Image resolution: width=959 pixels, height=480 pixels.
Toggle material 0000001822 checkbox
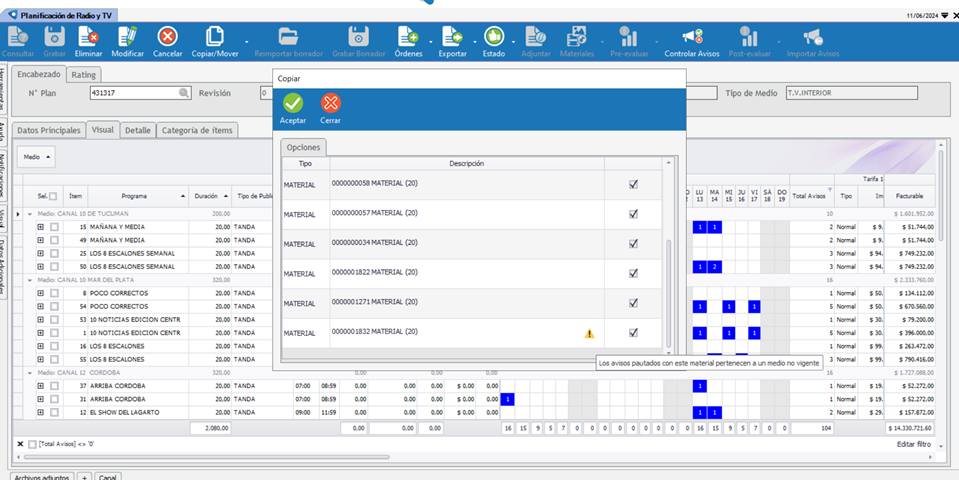[x=634, y=273]
